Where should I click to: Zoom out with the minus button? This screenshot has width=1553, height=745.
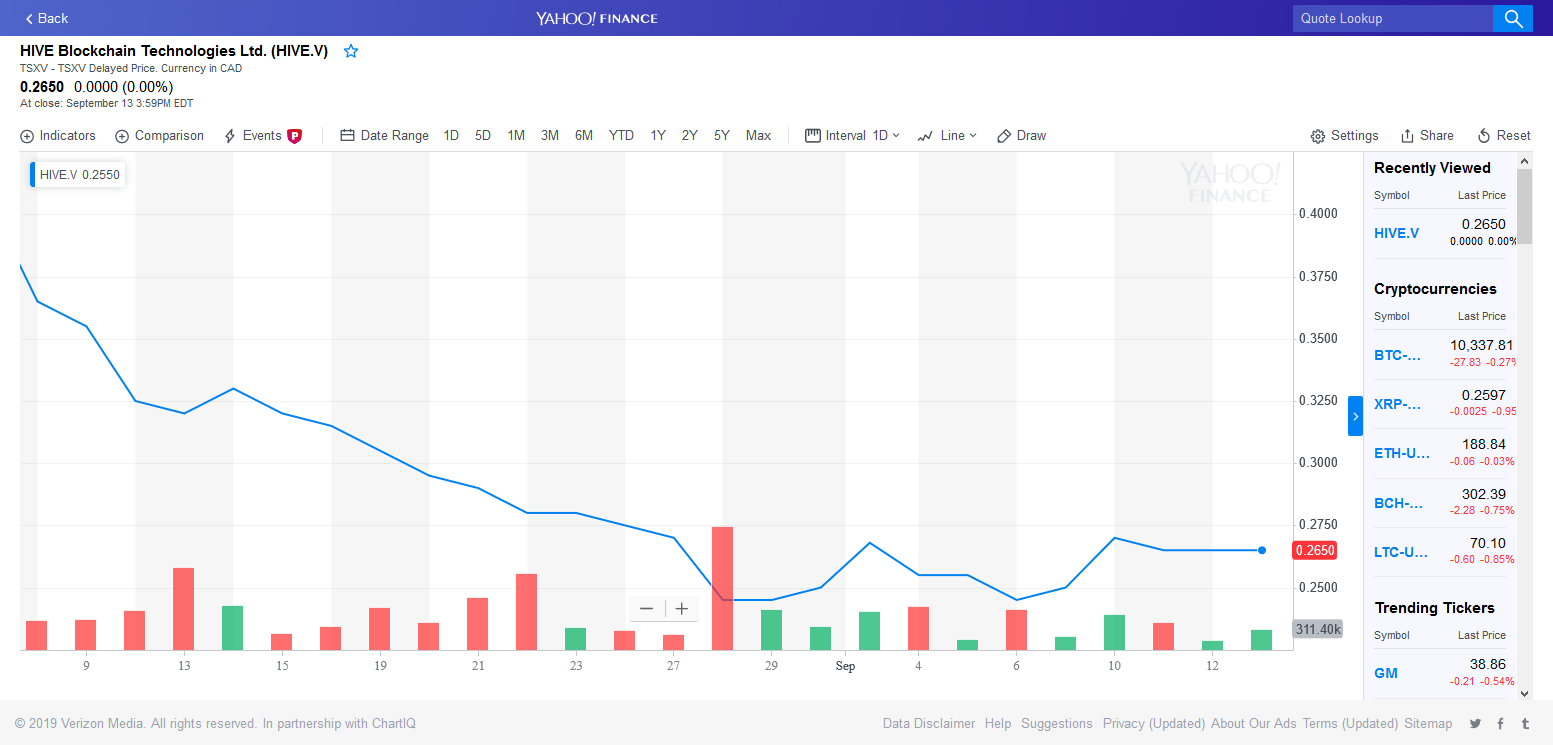[x=646, y=608]
